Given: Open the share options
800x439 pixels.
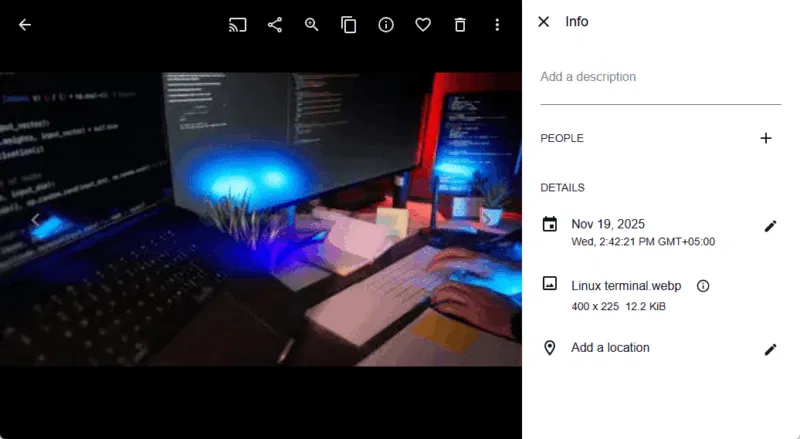Looking at the screenshot, I should [x=275, y=25].
